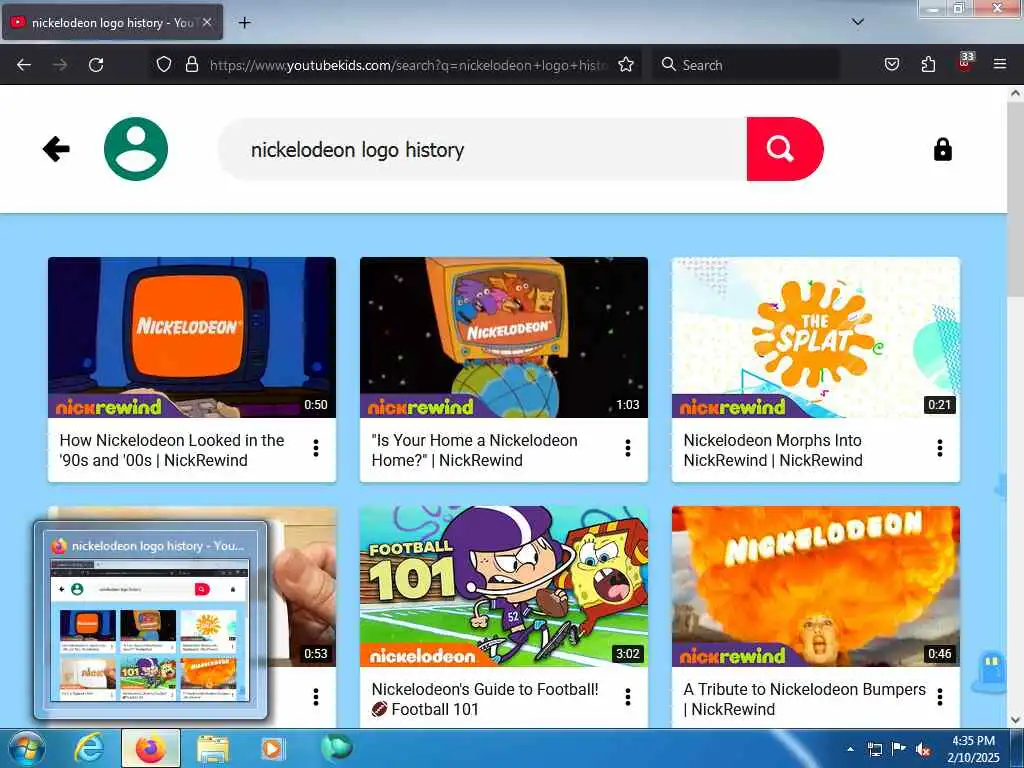Viewport: 1024px width, 768px height.
Task: Open options menu for Is Your Home video
Action: pos(628,448)
